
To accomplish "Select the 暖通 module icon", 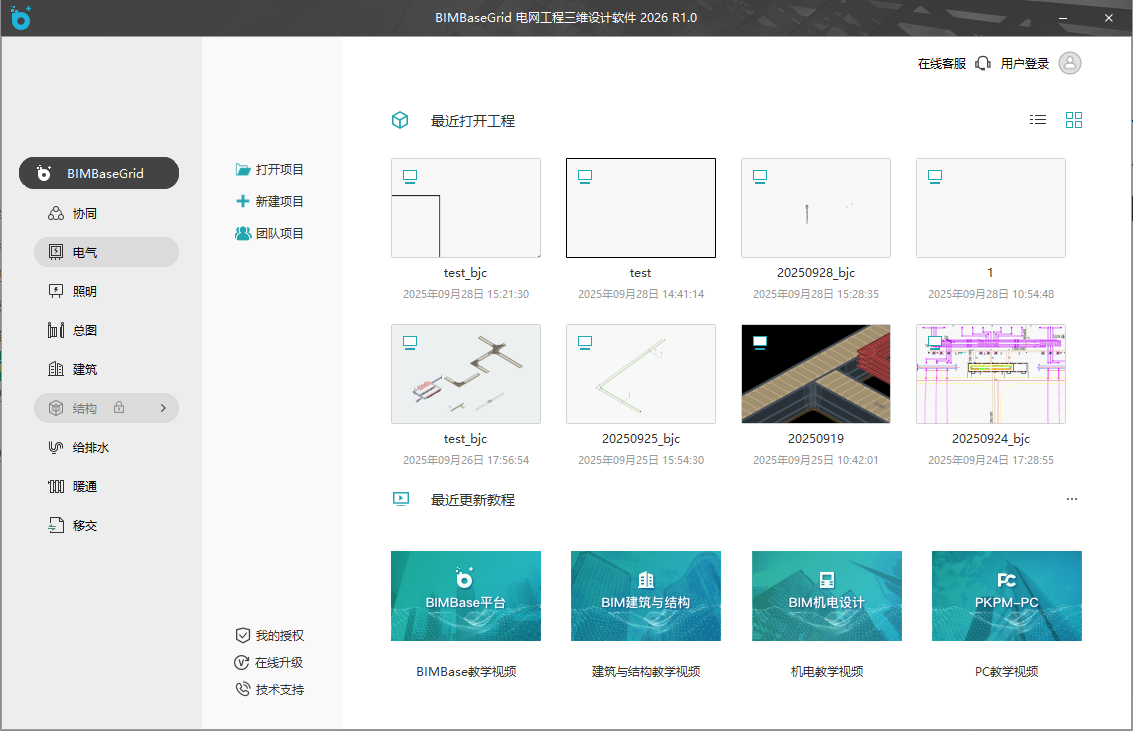I will click(56, 487).
